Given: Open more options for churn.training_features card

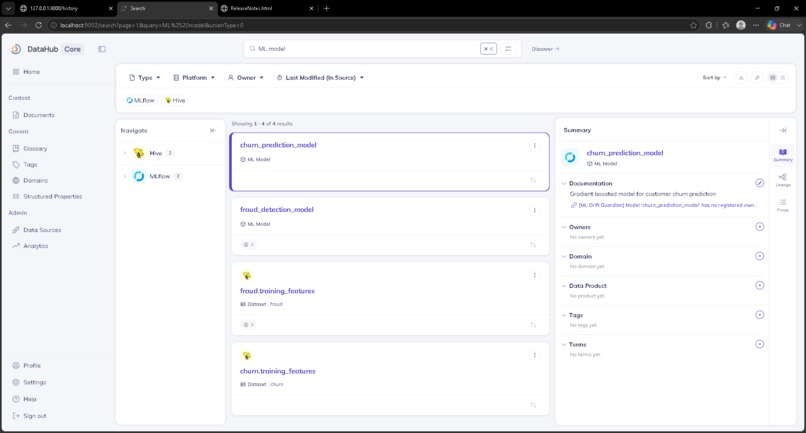Looking at the screenshot, I should pyautogui.click(x=535, y=355).
